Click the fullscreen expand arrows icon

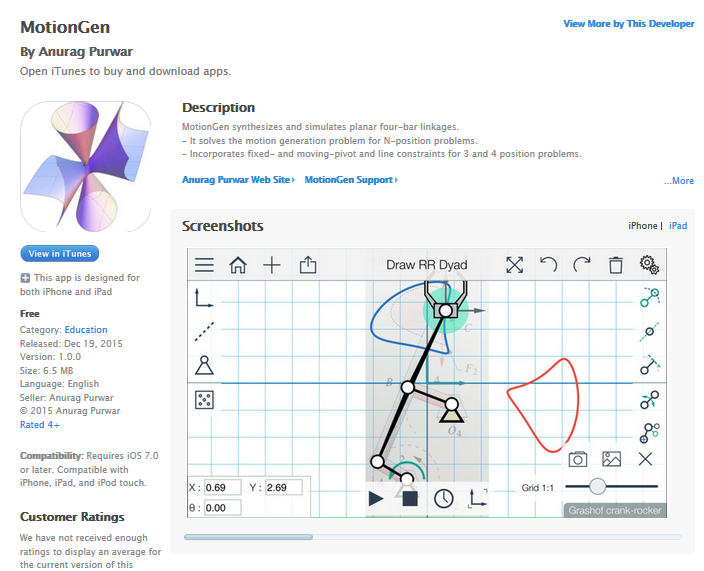click(514, 265)
